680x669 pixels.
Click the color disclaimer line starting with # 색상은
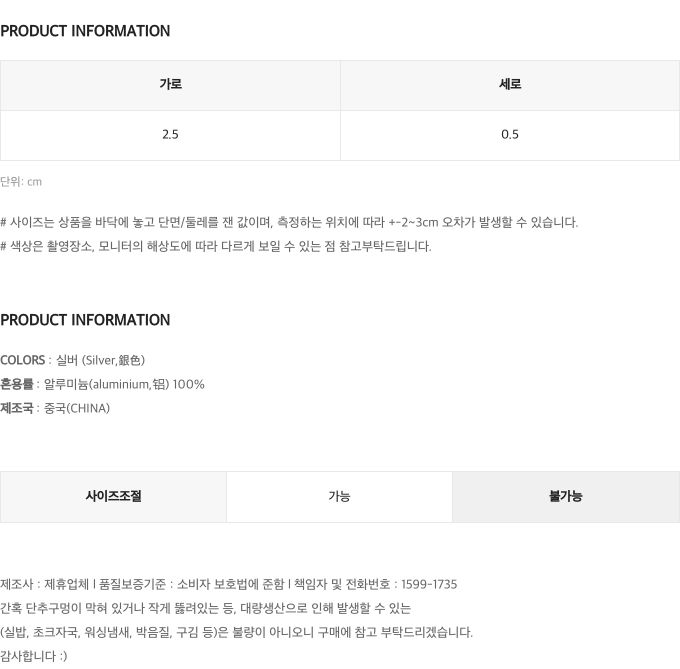tap(216, 246)
